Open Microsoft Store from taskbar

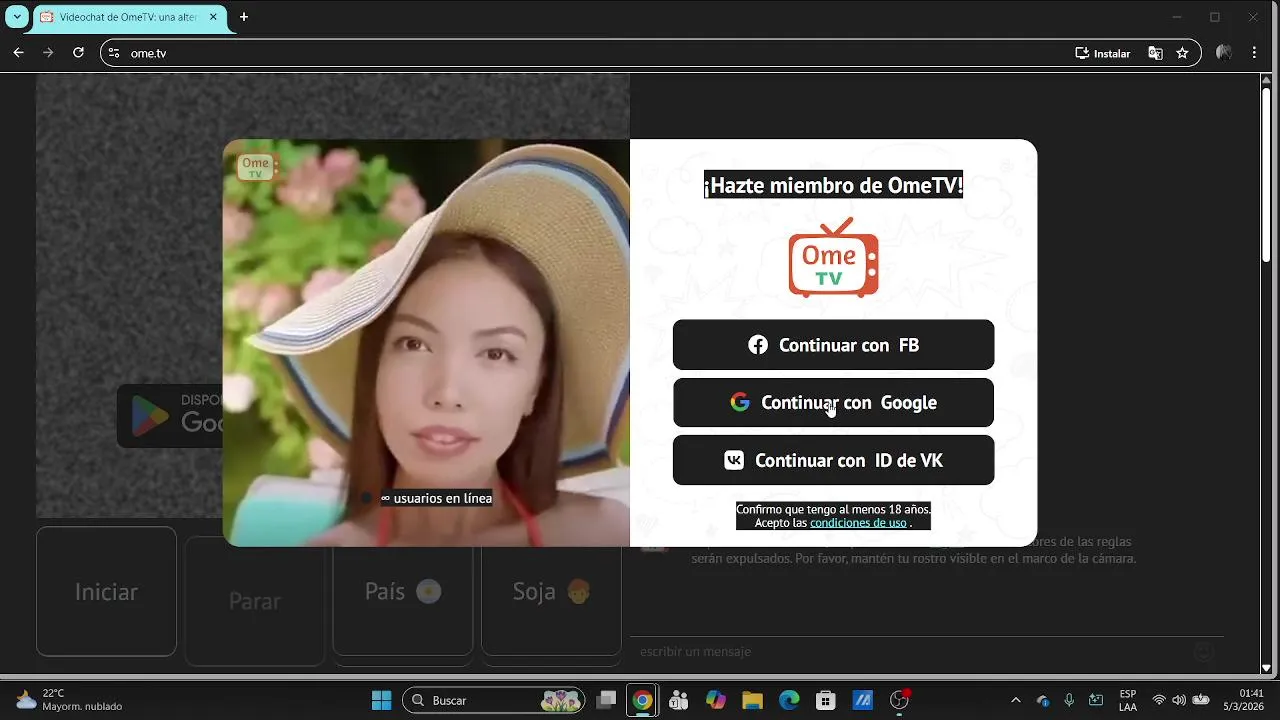coord(826,700)
